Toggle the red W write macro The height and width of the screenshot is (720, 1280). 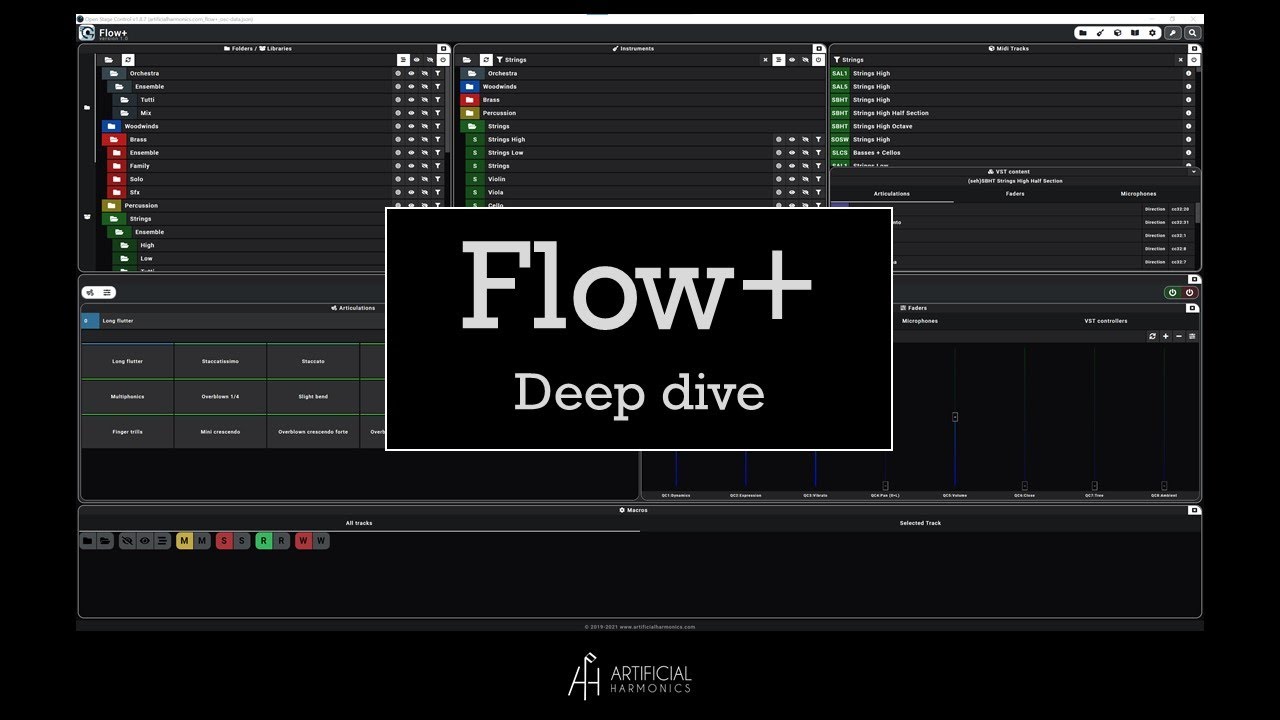[302, 541]
